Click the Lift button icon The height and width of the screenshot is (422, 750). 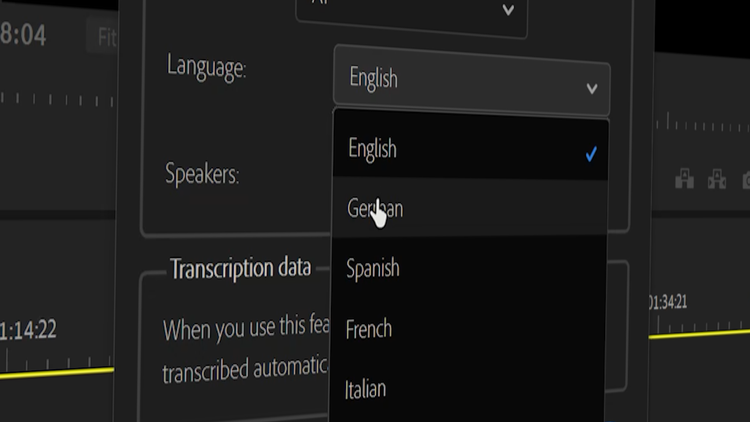point(685,179)
